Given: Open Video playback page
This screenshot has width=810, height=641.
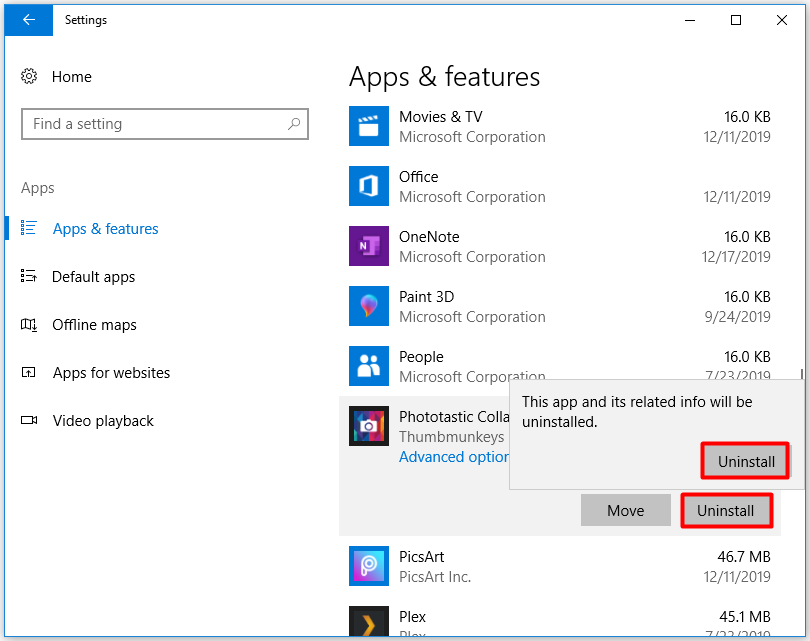Looking at the screenshot, I should [x=103, y=420].
